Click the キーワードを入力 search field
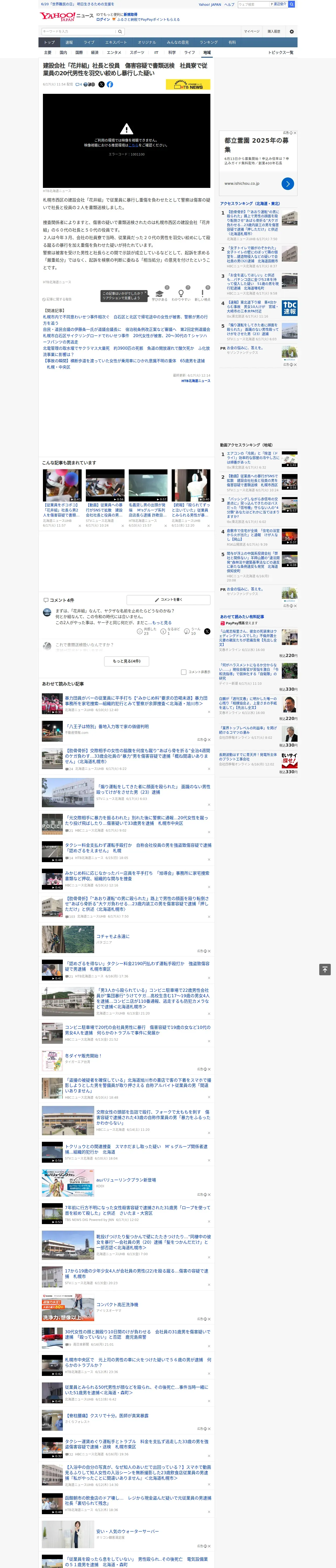The image size is (336, 1568). pos(79,32)
